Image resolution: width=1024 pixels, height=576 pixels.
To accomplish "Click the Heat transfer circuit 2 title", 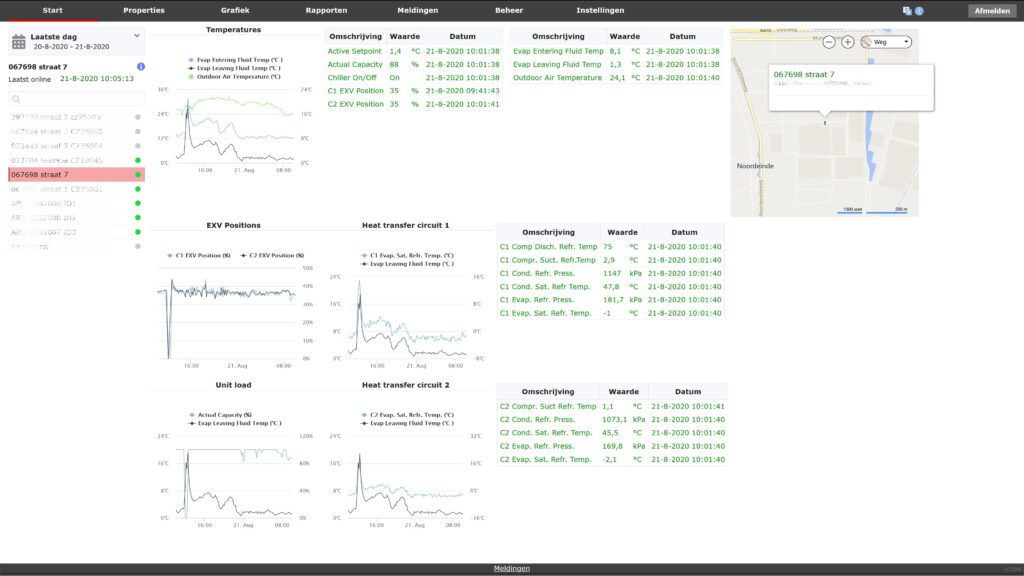I will [406, 385].
